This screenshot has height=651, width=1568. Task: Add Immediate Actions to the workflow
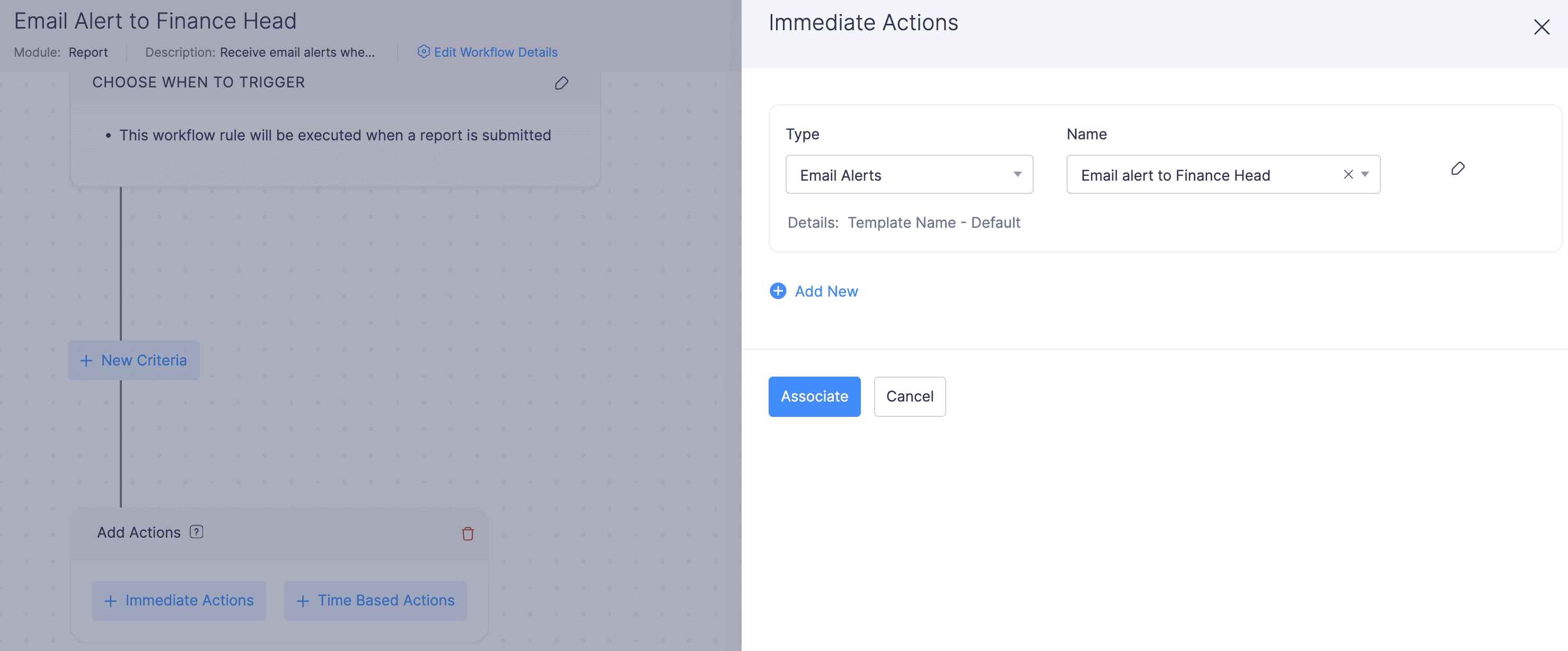[178, 601]
